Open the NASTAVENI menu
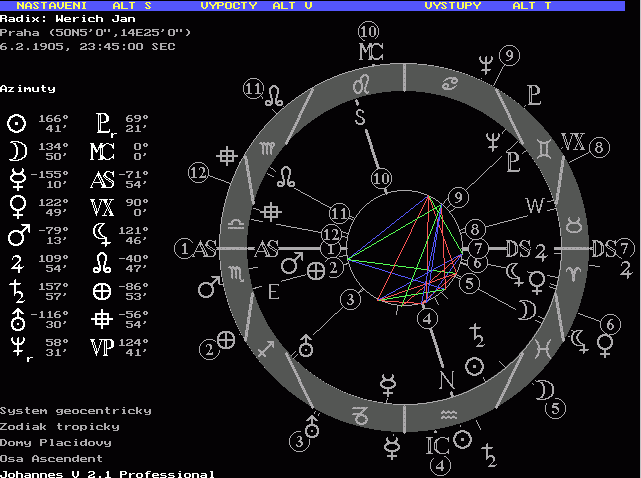The width and height of the screenshot is (641, 478). point(50,5)
